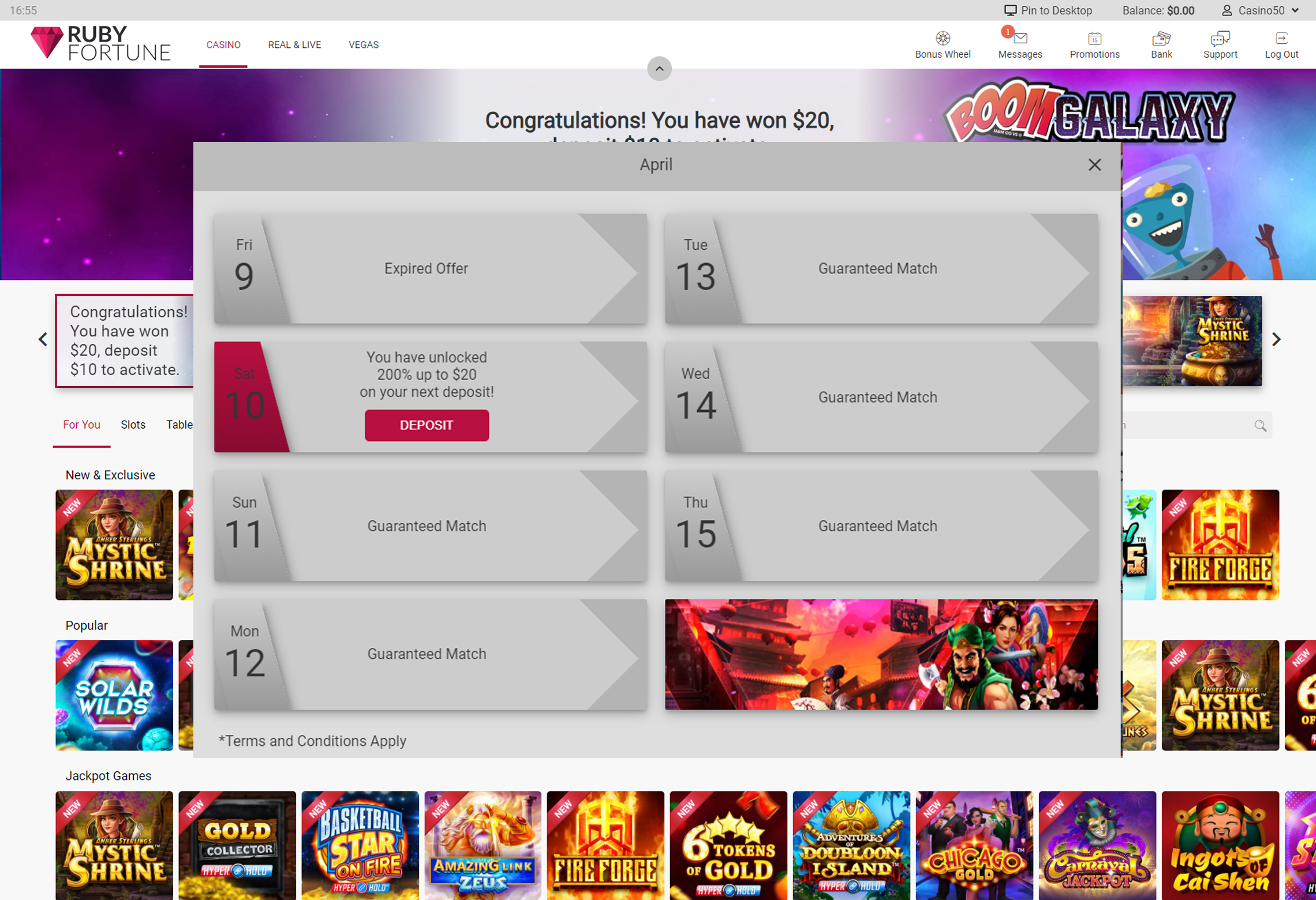The height and width of the screenshot is (900, 1316).
Task: Click the search magnifier icon
Action: (1260, 426)
